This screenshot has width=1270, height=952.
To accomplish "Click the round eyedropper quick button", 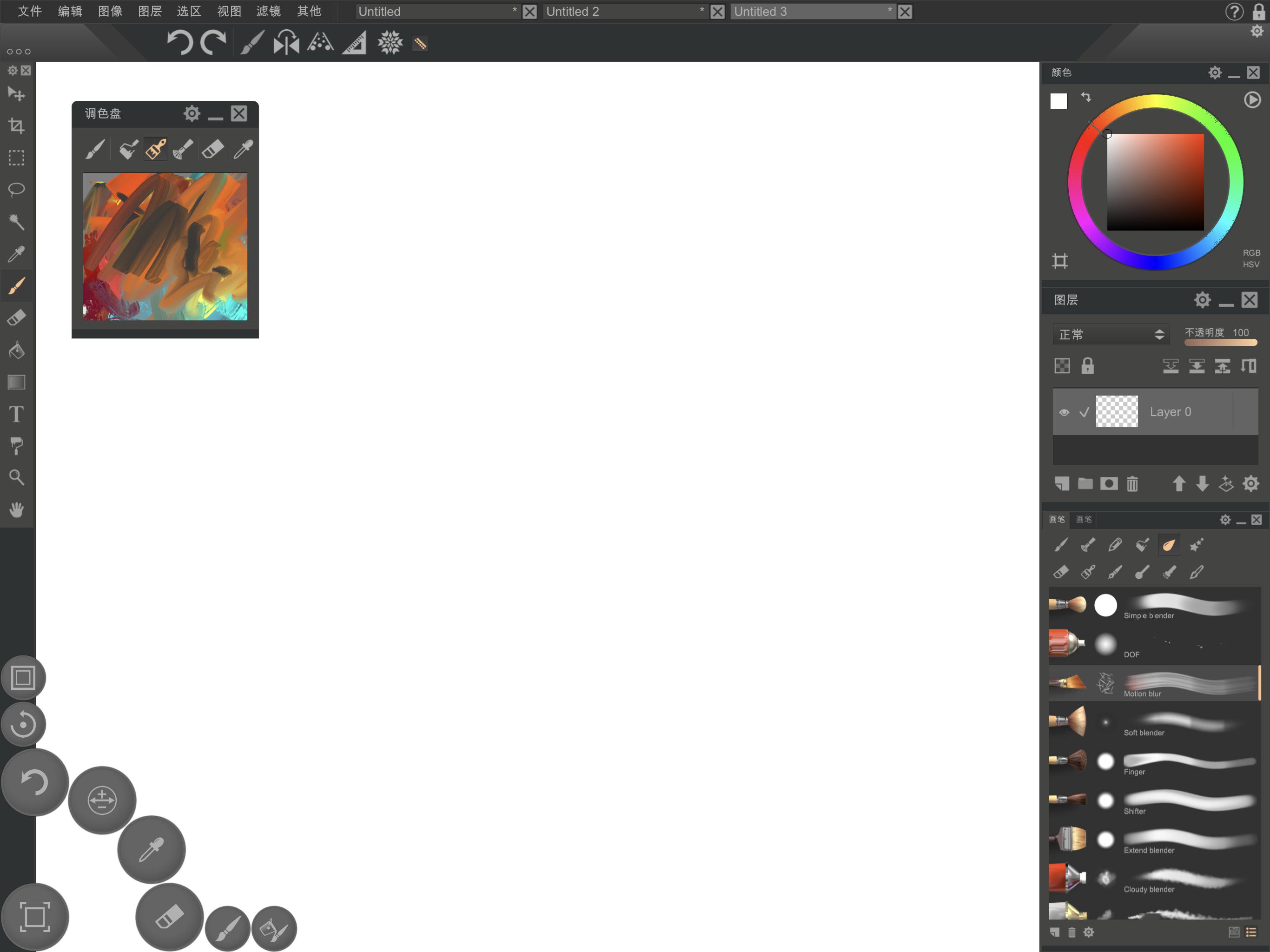I will [x=152, y=849].
